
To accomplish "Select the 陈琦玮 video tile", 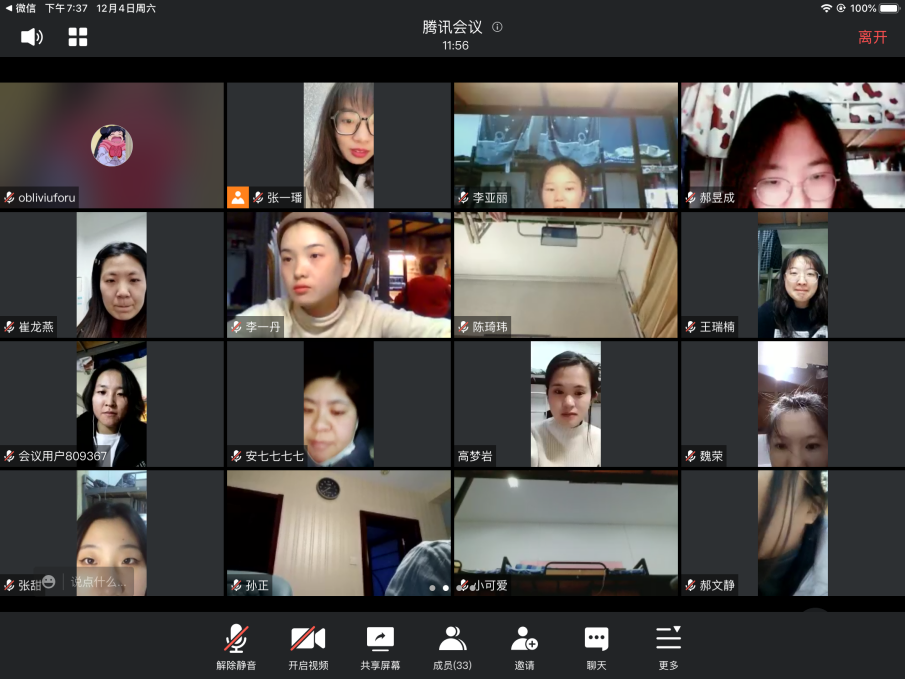I will pos(565,275).
